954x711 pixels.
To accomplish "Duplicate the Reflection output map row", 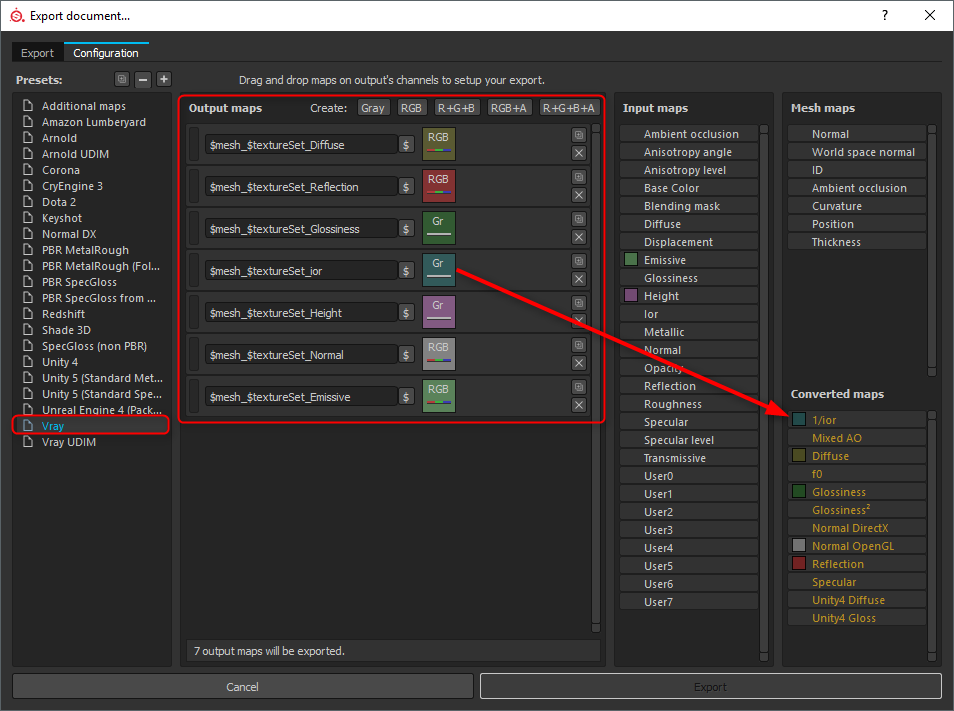I will coord(579,177).
